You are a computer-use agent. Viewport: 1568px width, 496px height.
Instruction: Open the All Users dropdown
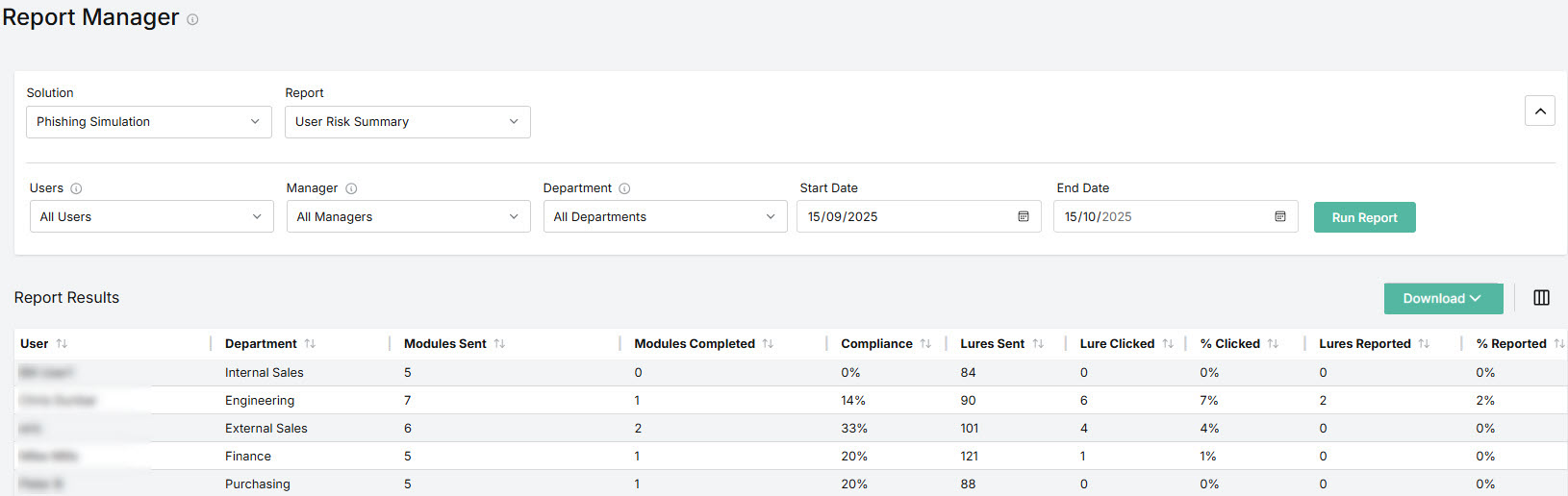pos(152,216)
